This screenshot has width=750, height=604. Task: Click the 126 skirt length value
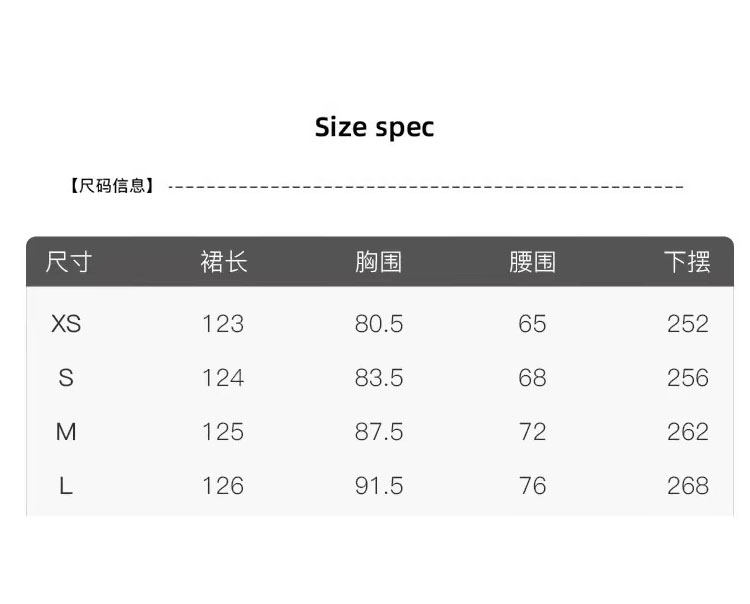point(223,486)
